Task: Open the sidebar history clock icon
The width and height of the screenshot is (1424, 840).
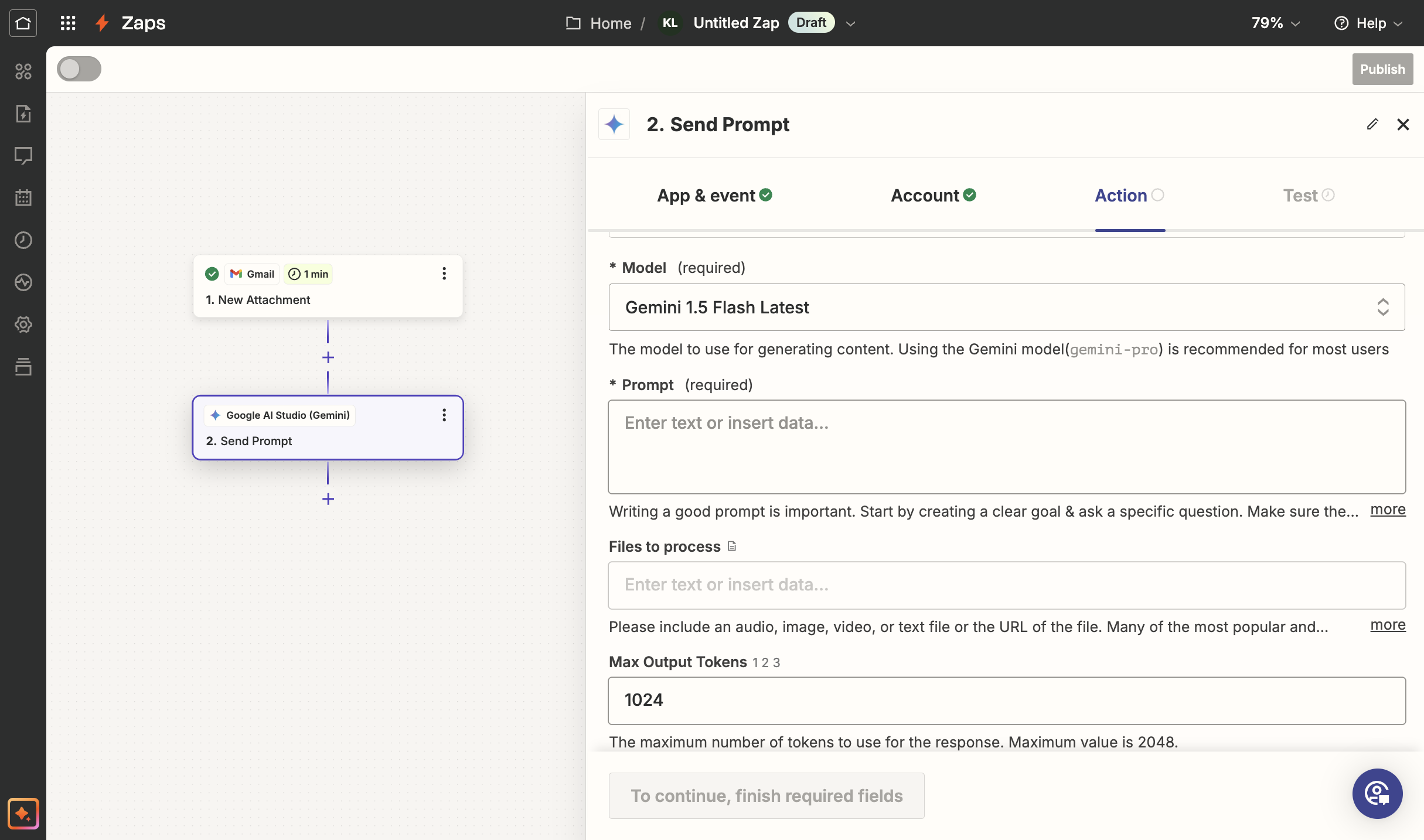Action: [23, 240]
